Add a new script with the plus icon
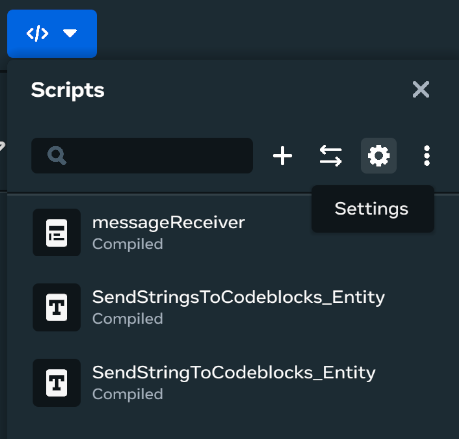 282,156
